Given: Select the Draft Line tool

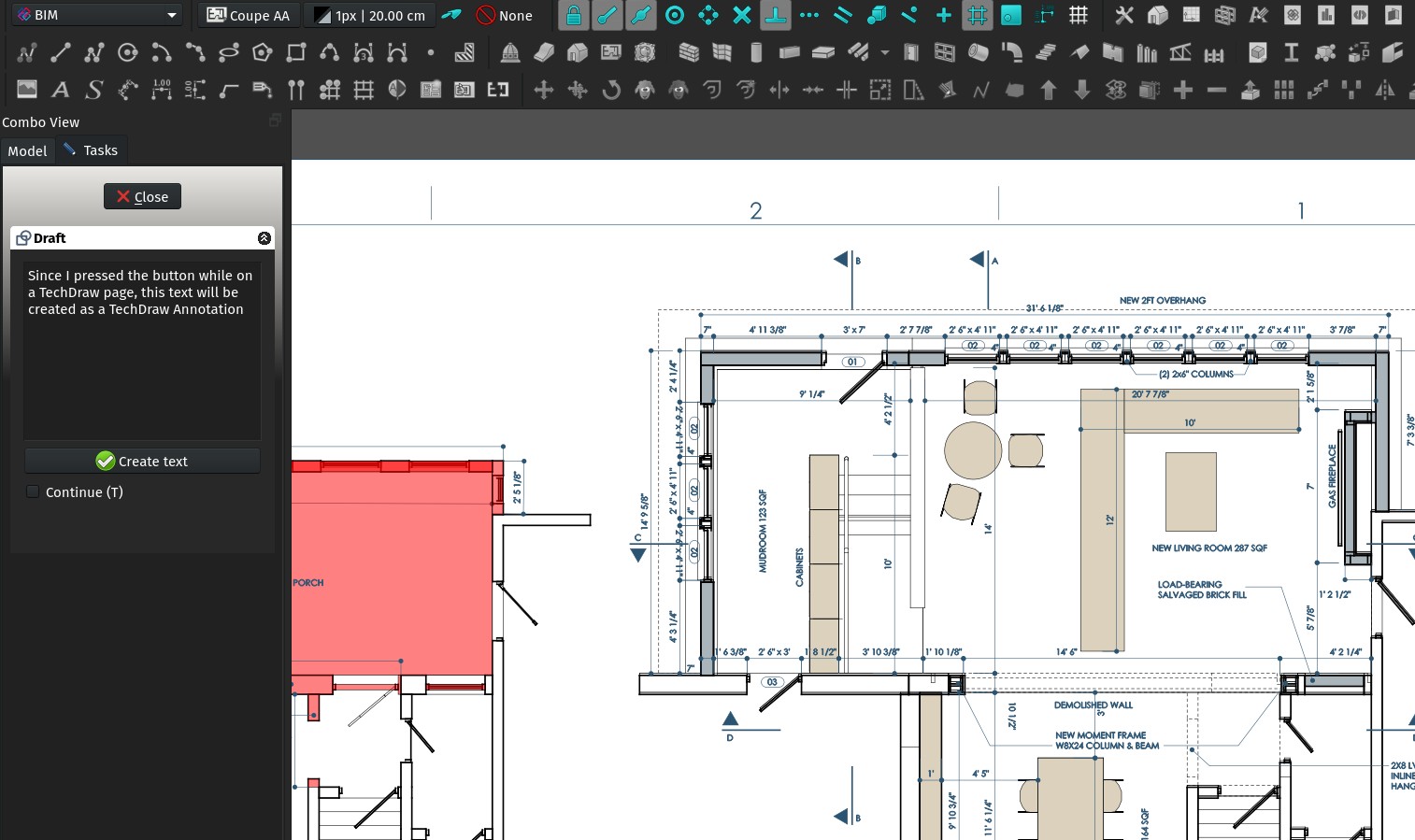Looking at the screenshot, I should pyautogui.click(x=61, y=52).
